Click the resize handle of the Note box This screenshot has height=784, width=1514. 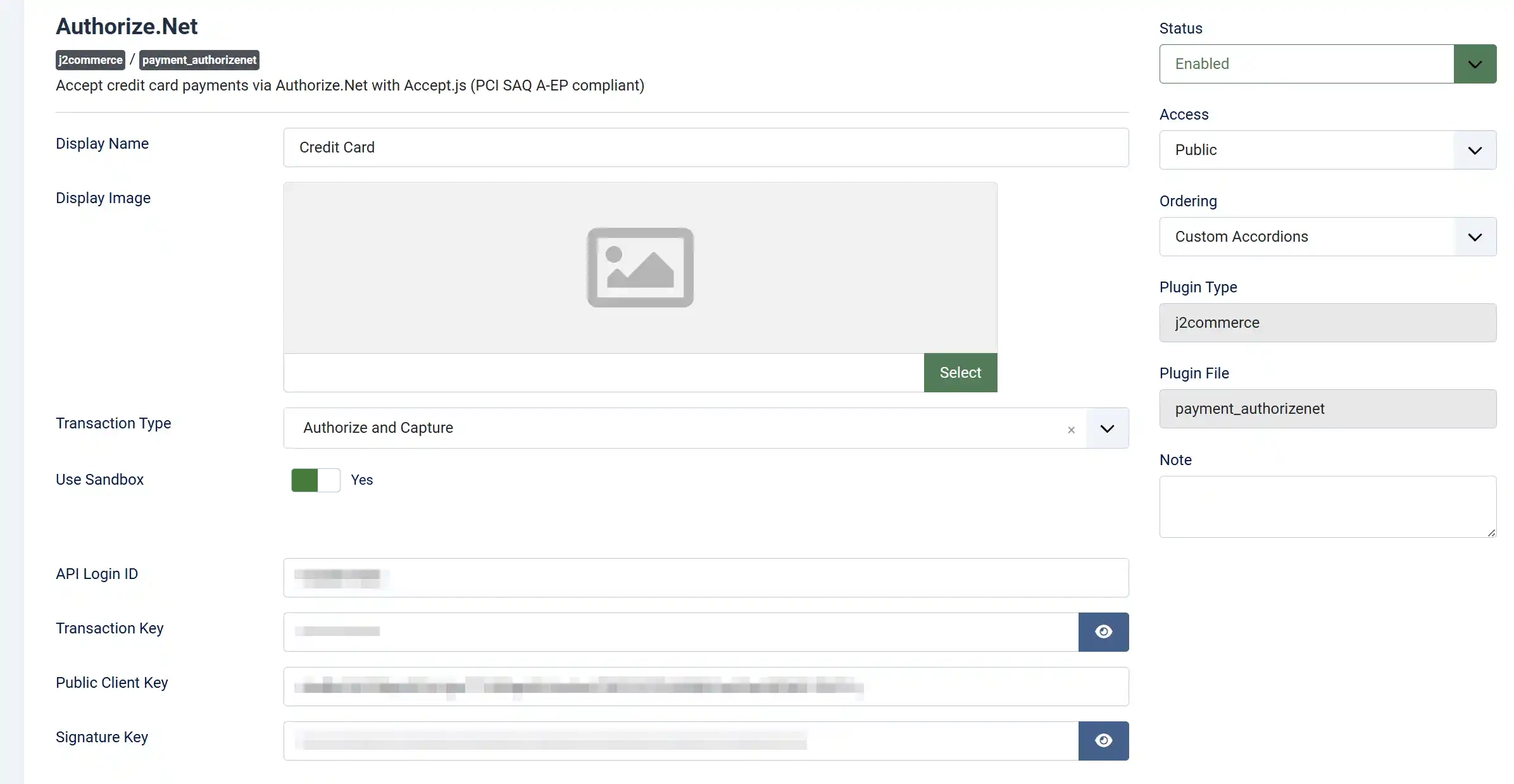[x=1491, y=533]
